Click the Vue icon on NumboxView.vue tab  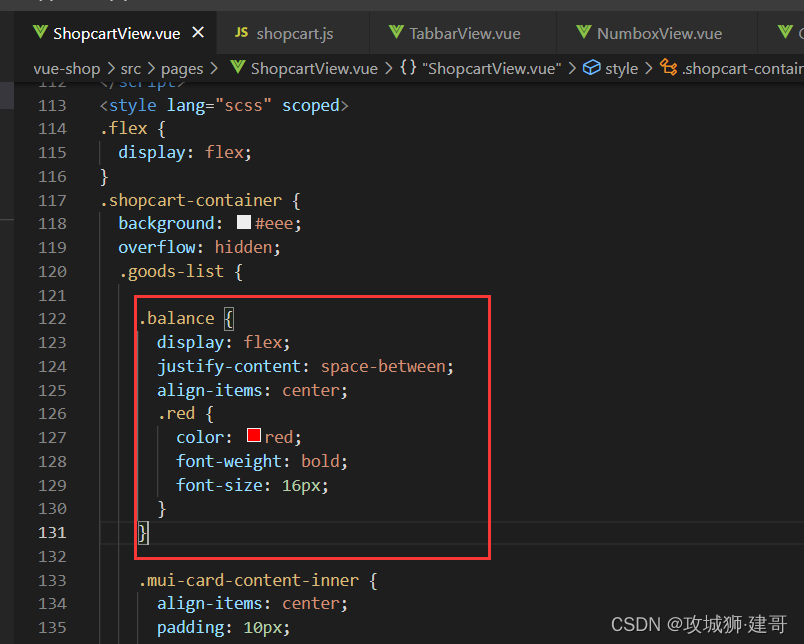coord(584,32)
